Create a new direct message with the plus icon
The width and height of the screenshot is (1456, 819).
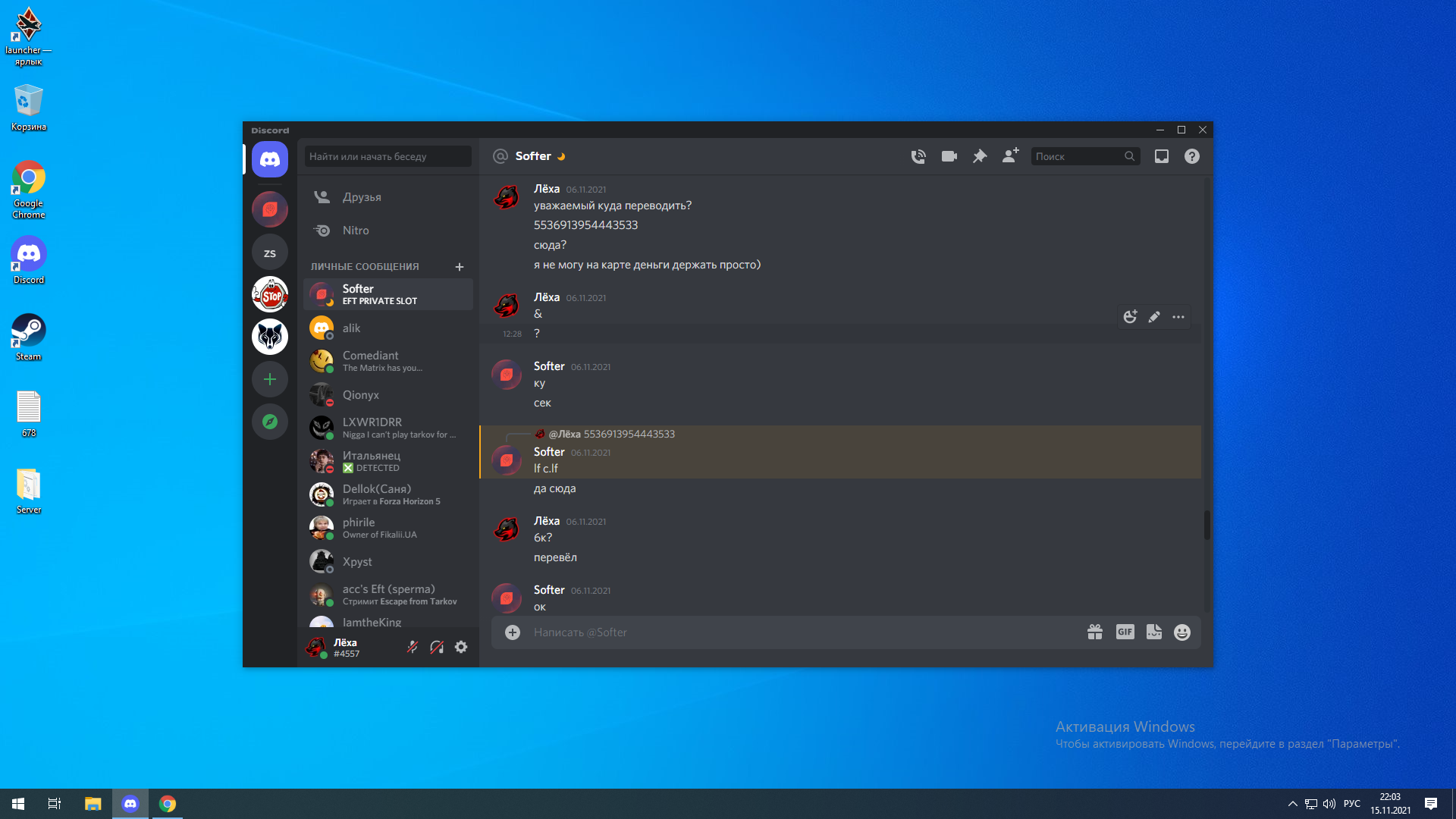pyautogui.click(x=459, y=266)
